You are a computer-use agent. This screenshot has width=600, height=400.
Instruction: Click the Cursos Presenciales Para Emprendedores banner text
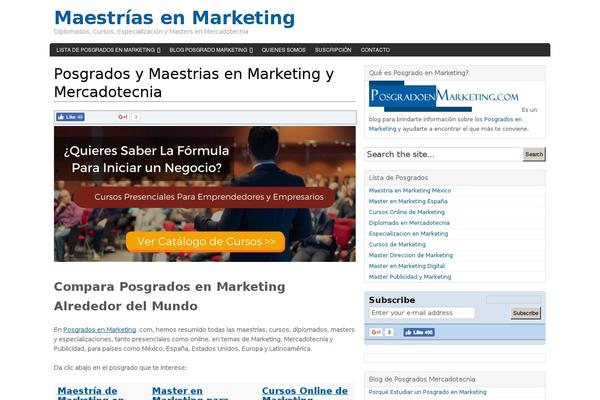tap(209, 197)
